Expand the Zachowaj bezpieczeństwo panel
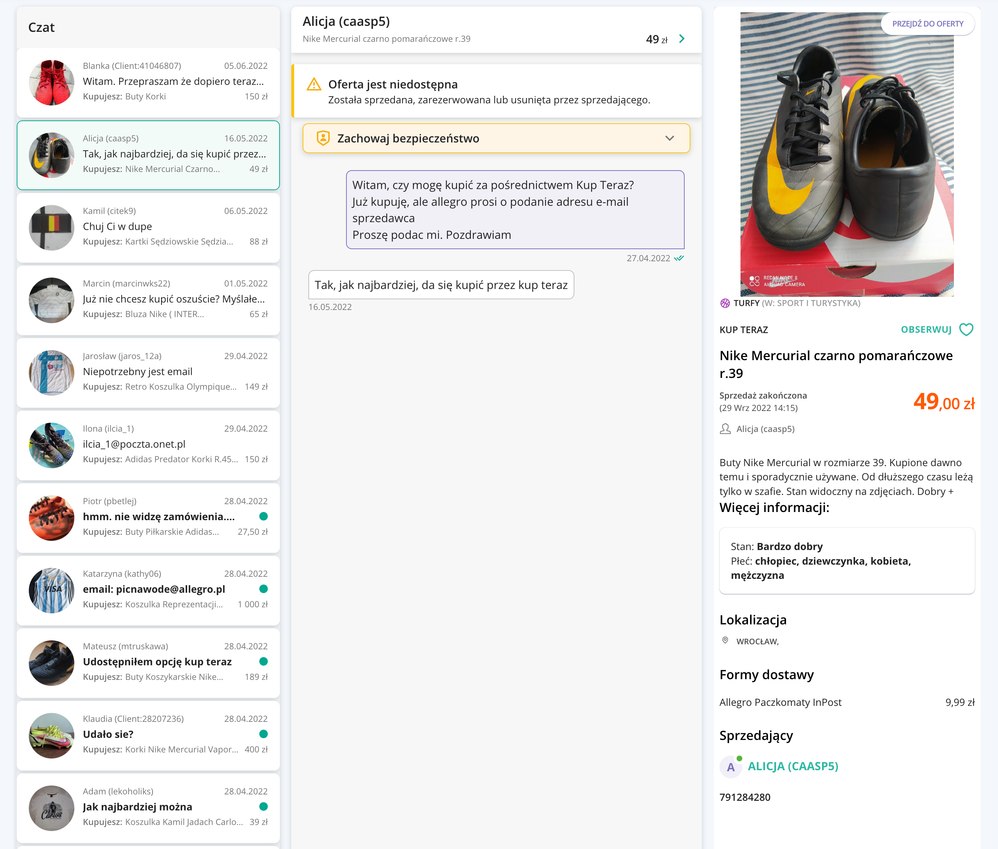The image size is (998, 849). (x=669, y=138)
